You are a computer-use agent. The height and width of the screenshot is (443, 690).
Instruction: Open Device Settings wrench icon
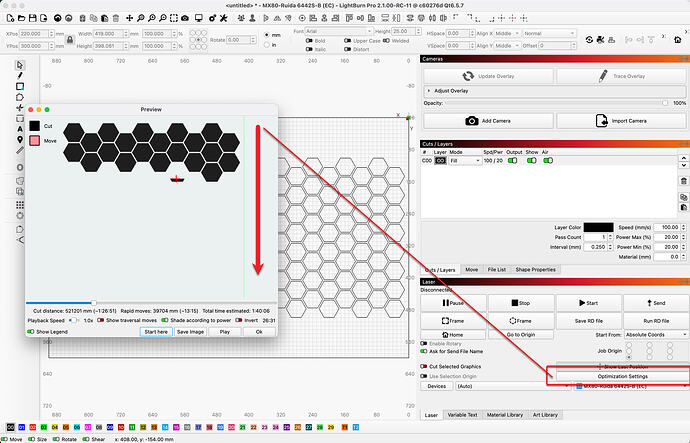click(224, 18)
